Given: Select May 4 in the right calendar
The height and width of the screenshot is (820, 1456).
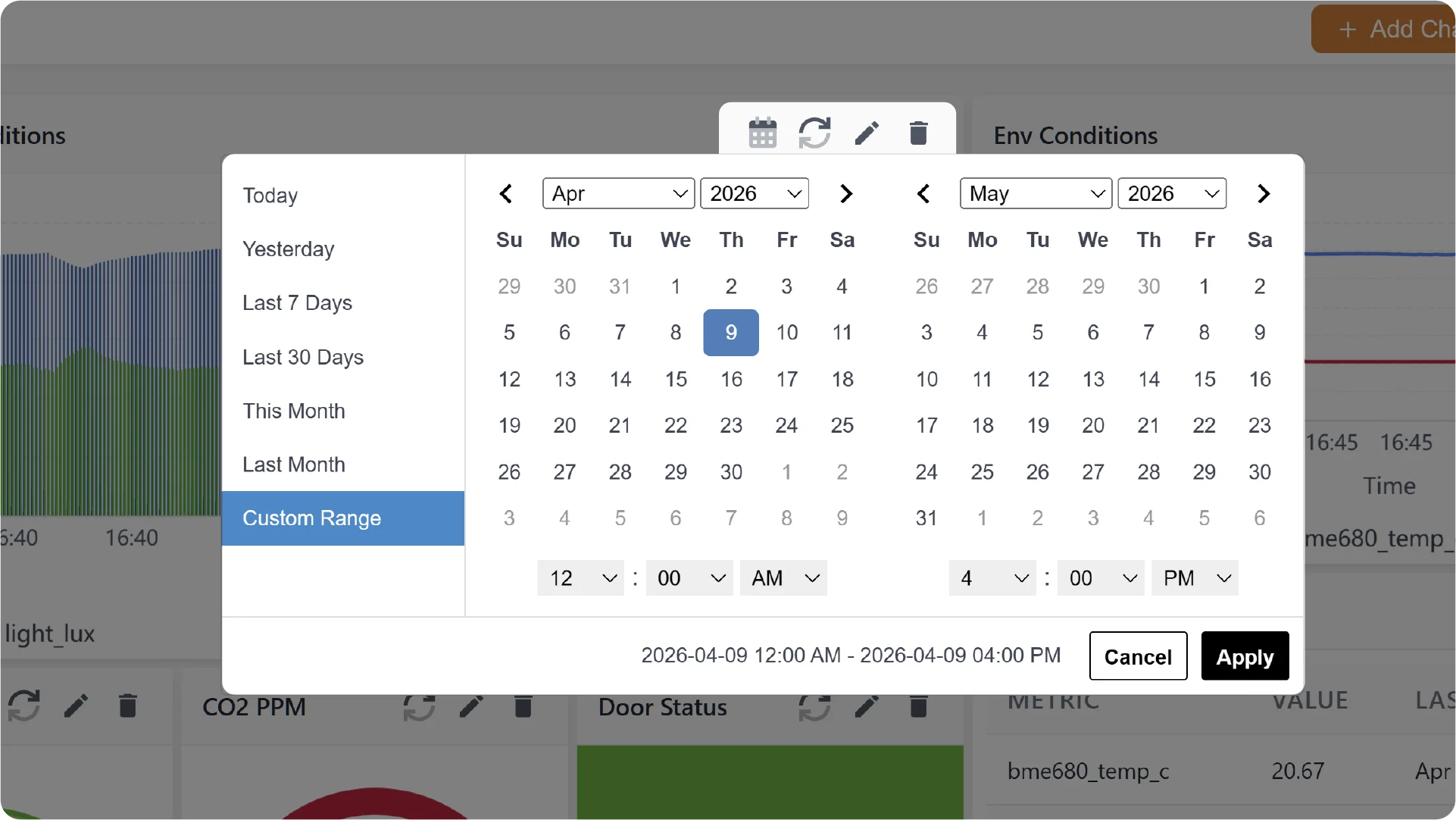Looking at the screenshot, I should tap(982, 333).
